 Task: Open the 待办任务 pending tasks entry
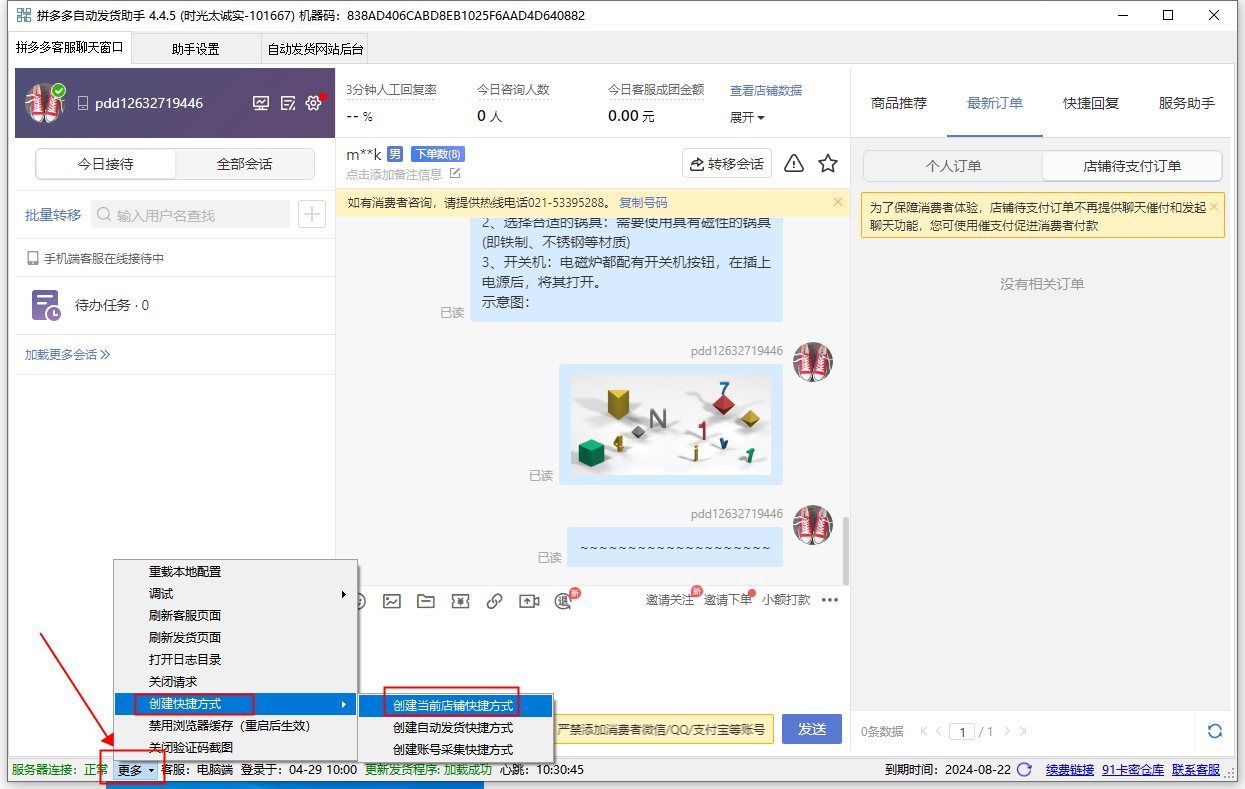point(175,305)
